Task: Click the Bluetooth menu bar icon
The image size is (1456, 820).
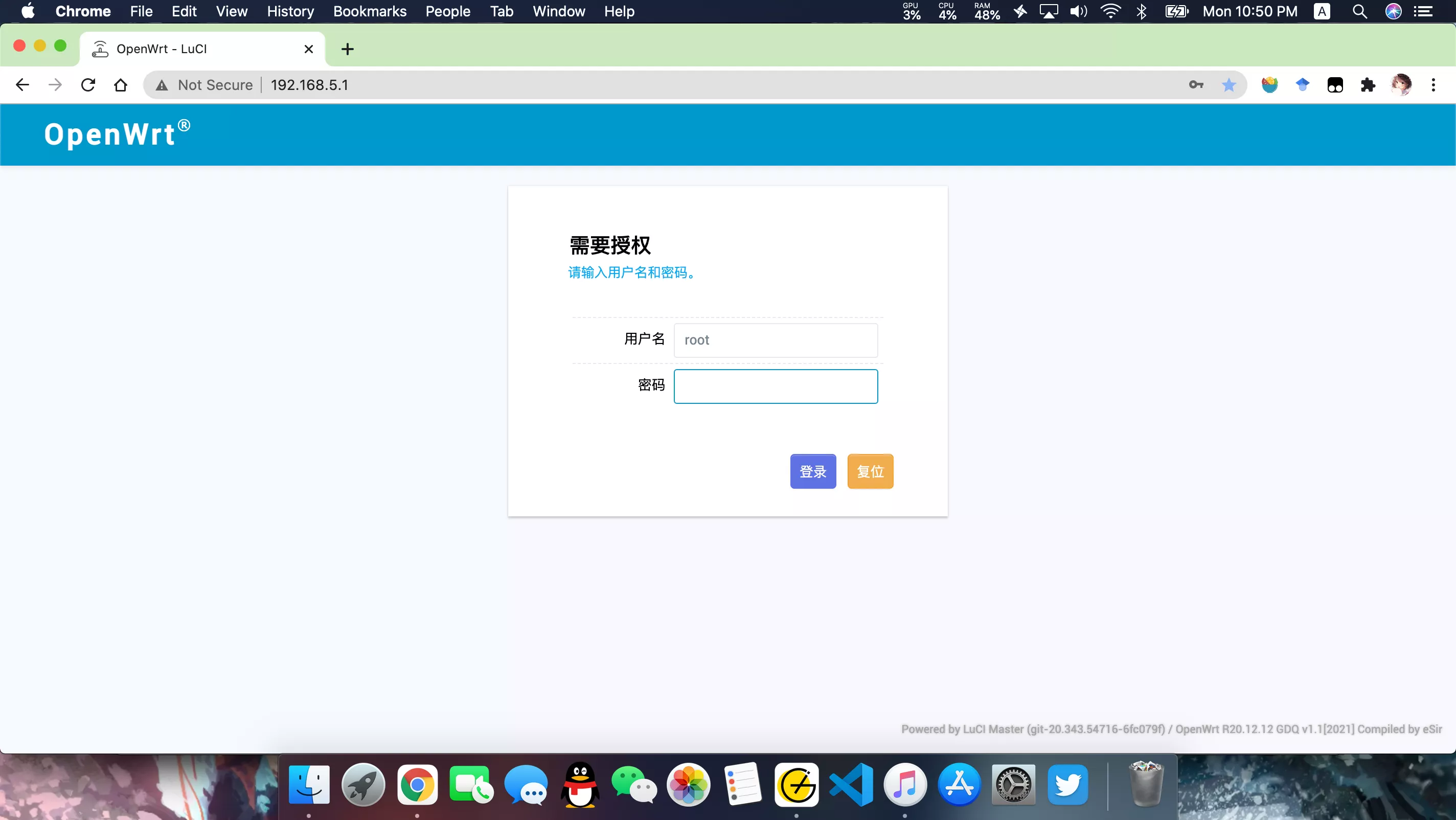Action: tap(1141, 11)
